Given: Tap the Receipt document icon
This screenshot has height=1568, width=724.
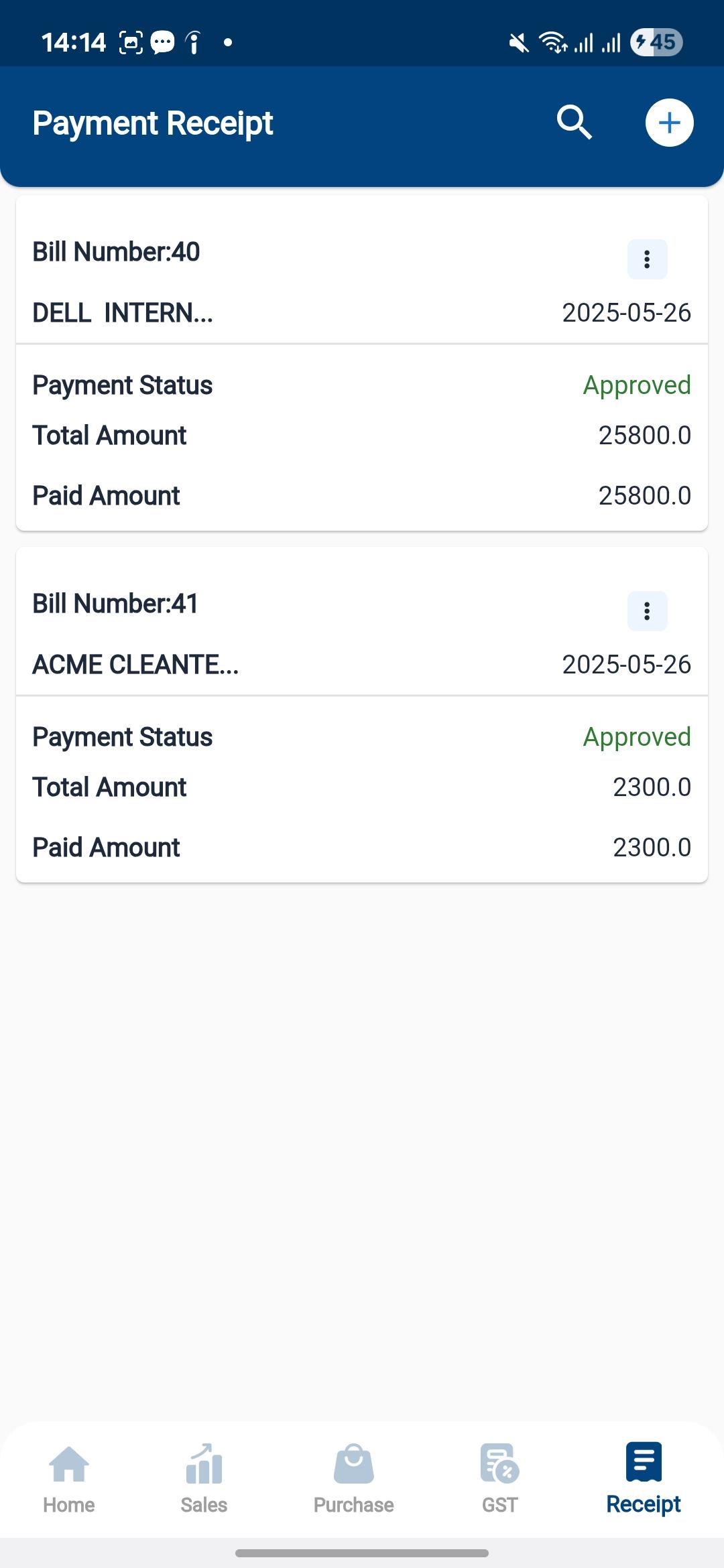Looking at the screenshot, I should pyautogui.click(x=644, y=1461).
